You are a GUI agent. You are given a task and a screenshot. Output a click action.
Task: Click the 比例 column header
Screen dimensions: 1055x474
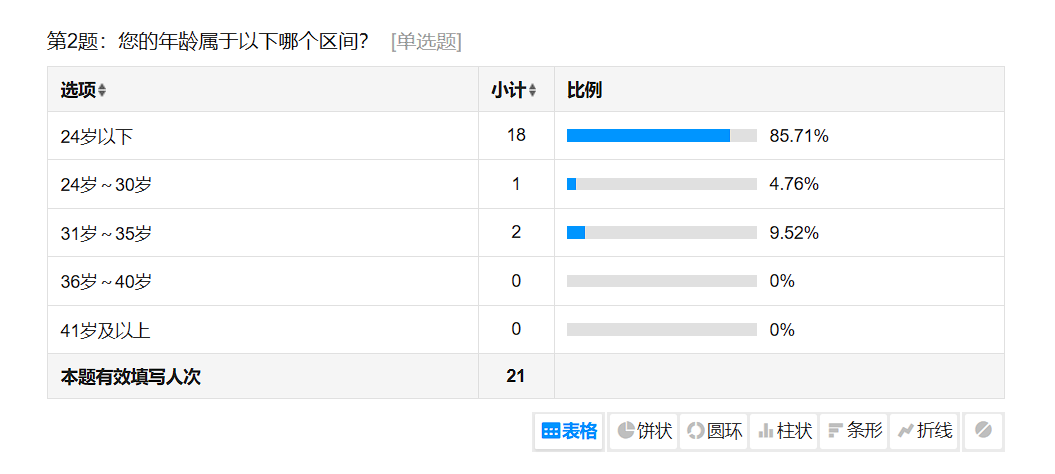[584, 90]
